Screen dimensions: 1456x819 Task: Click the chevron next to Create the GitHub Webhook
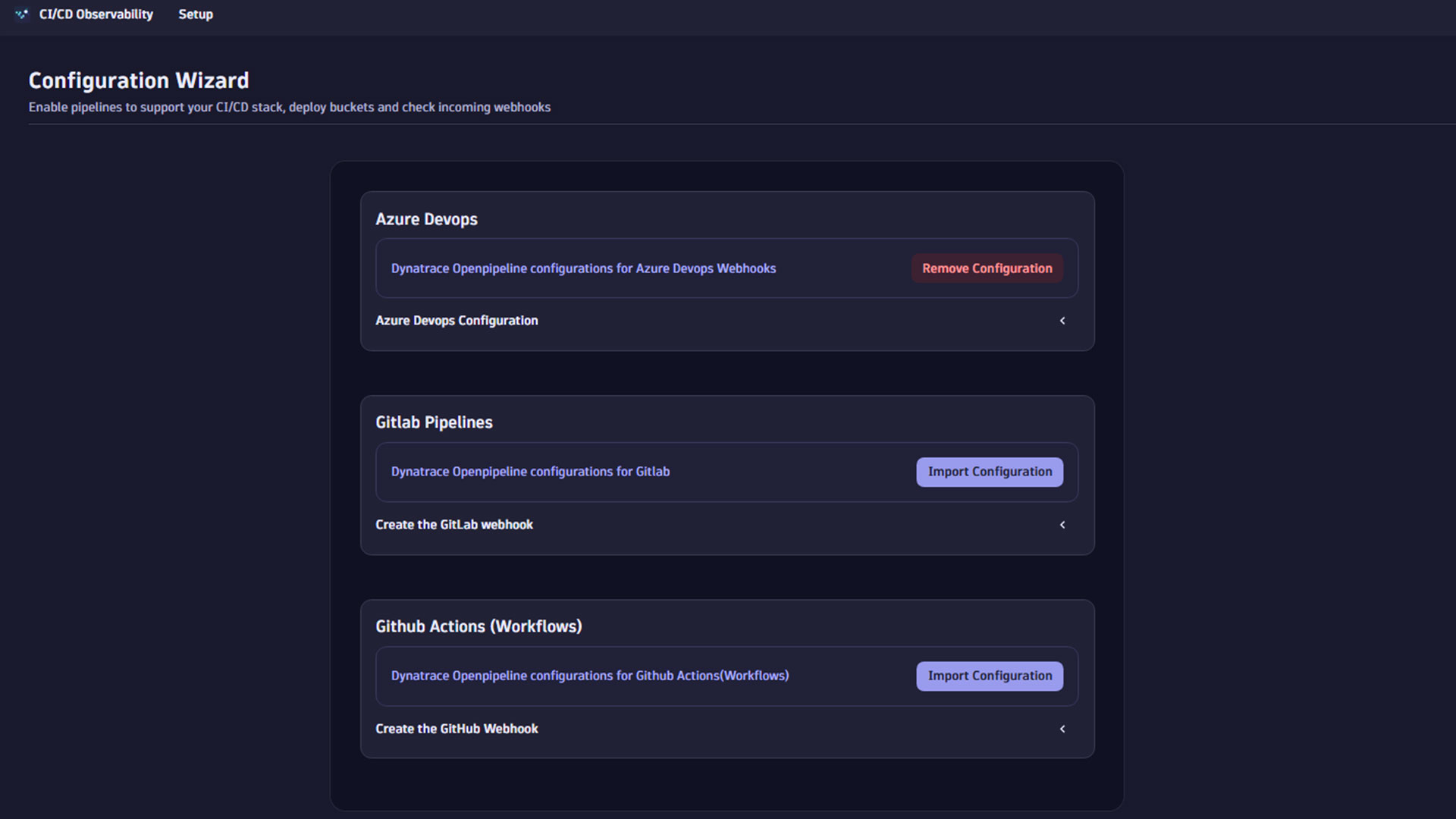pos(1062,728)
